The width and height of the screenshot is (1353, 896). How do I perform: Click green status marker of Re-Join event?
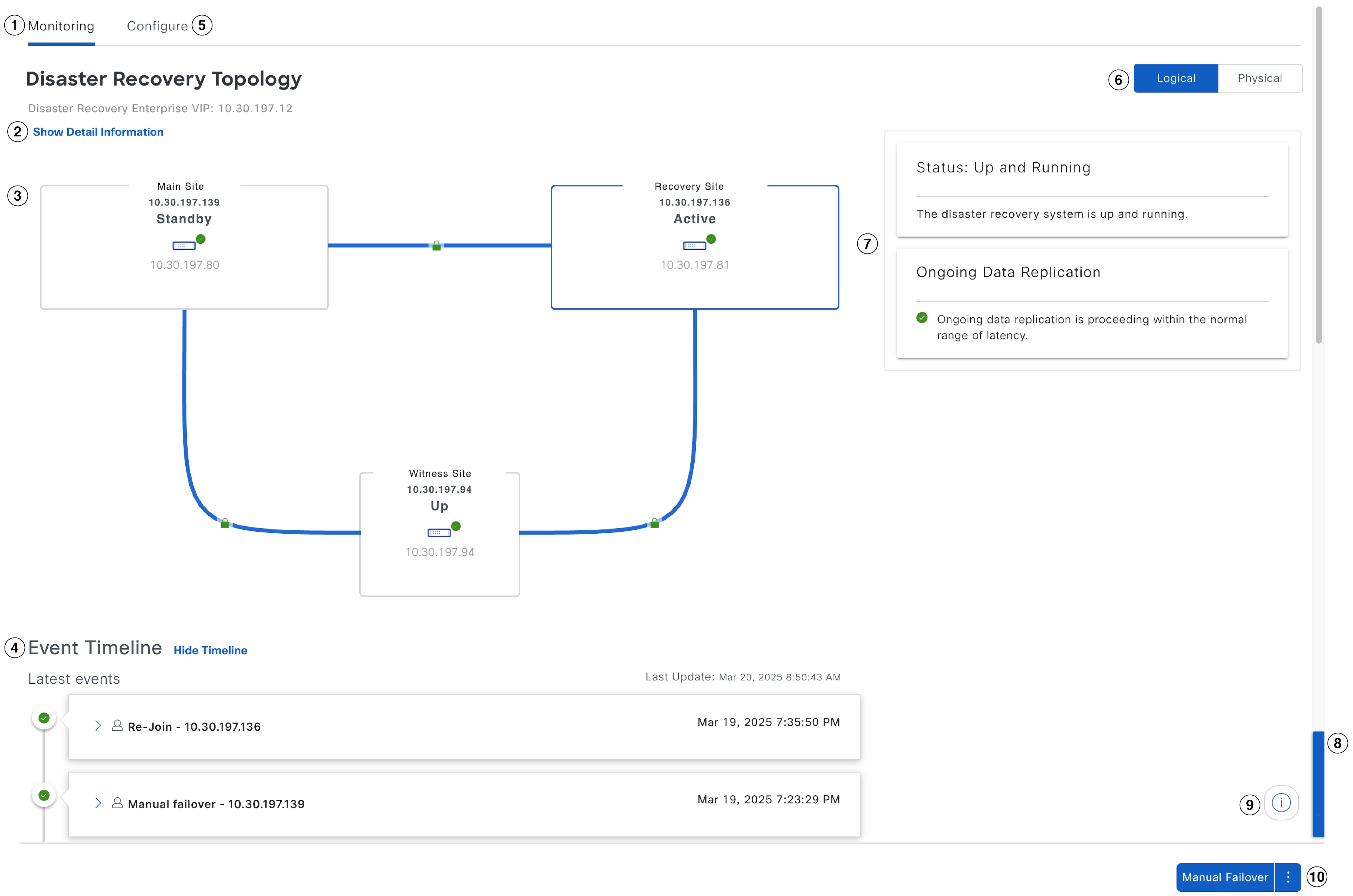click(x=44, y=718)
